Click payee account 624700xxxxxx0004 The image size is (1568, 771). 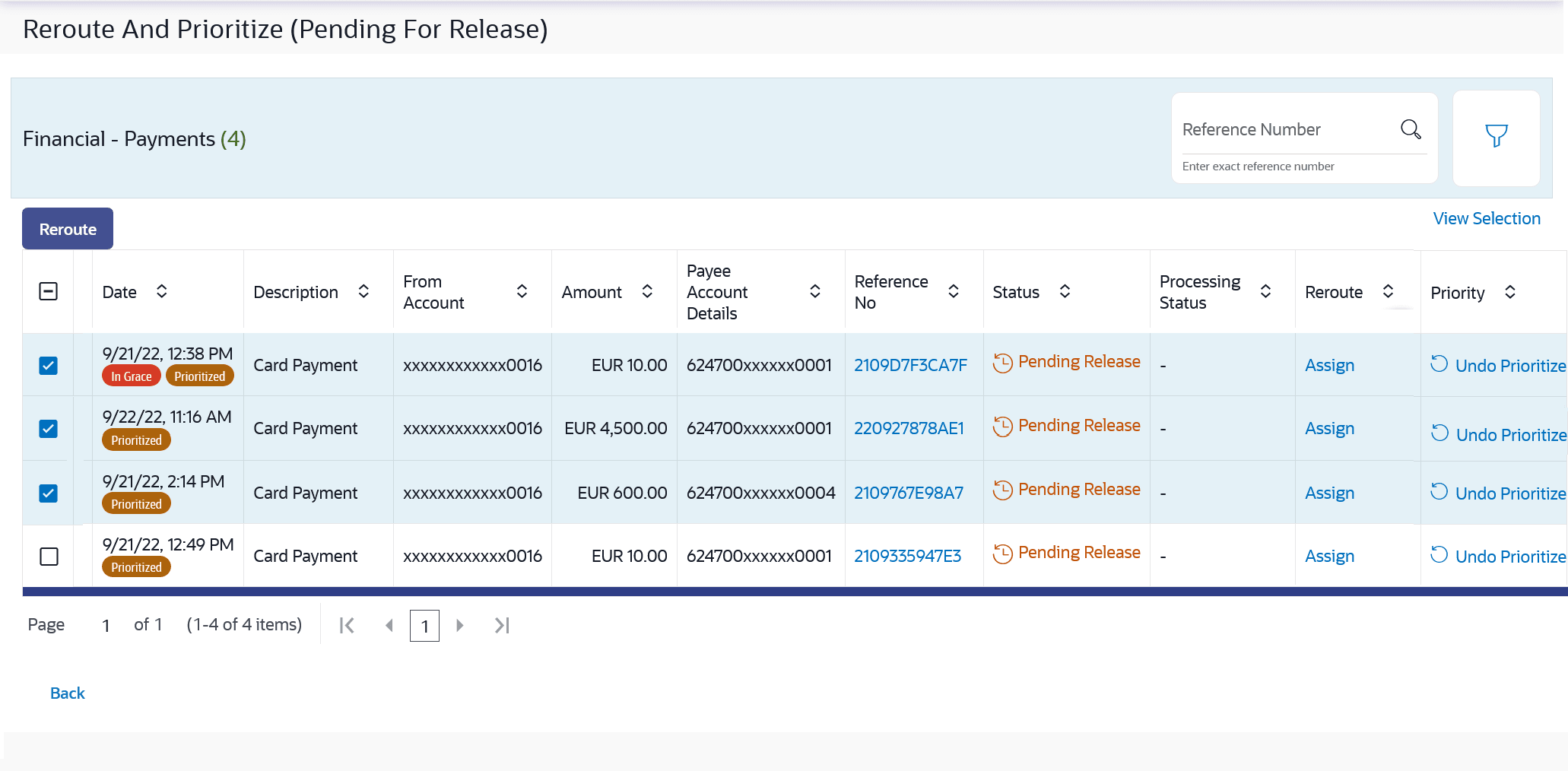(x=760, y=493)
